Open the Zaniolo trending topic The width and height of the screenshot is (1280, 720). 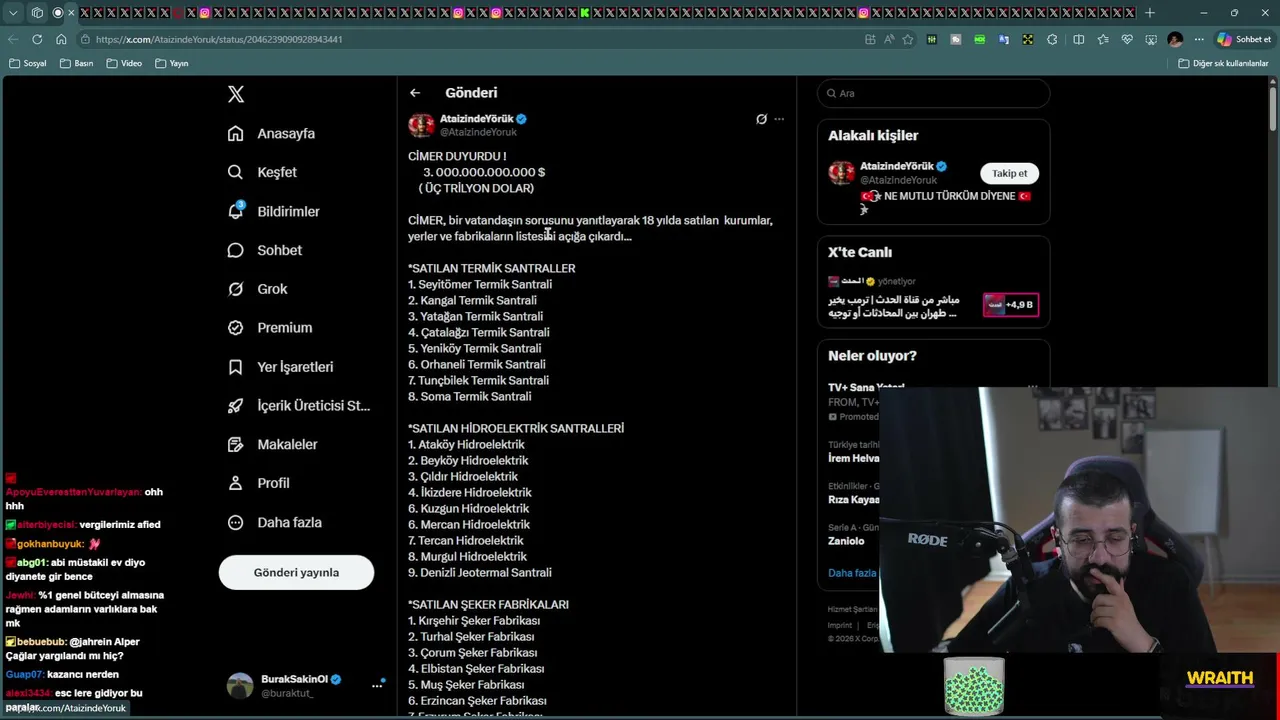coord(846,541)
